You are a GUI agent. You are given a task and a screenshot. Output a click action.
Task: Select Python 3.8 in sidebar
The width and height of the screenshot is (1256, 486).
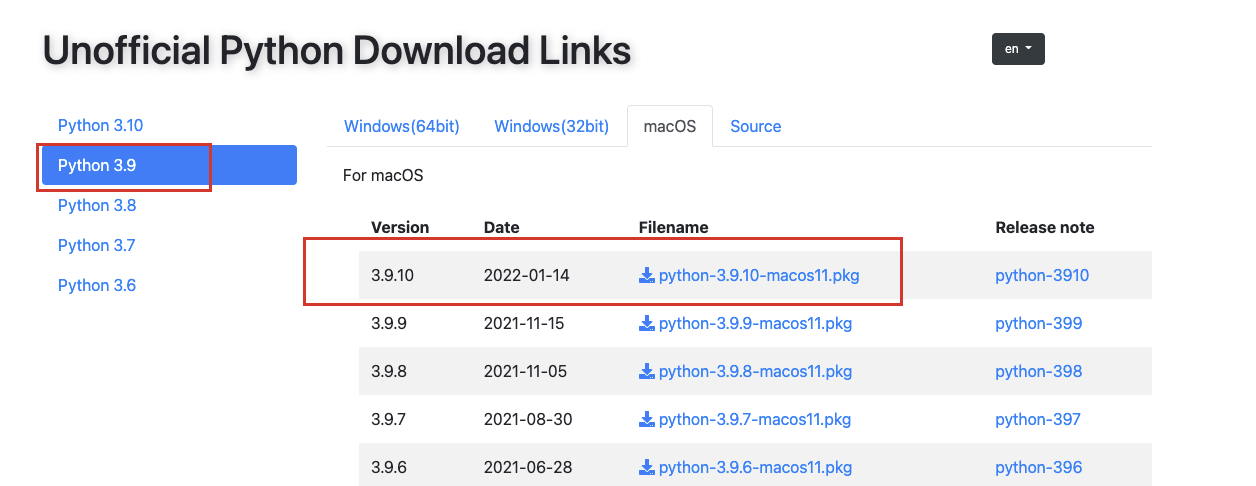[97, 205]
